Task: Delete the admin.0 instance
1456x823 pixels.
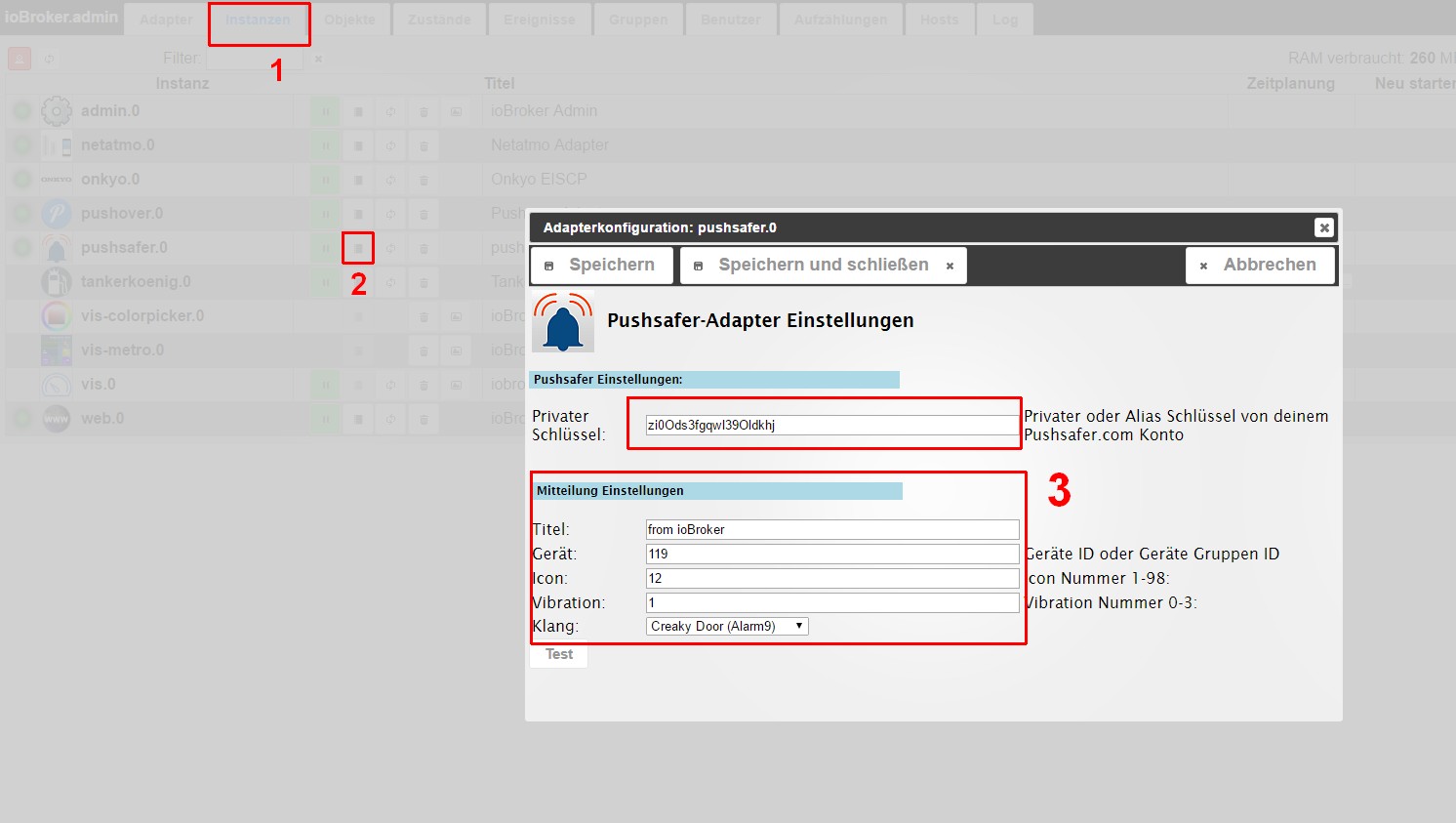Action: (424, 111)
